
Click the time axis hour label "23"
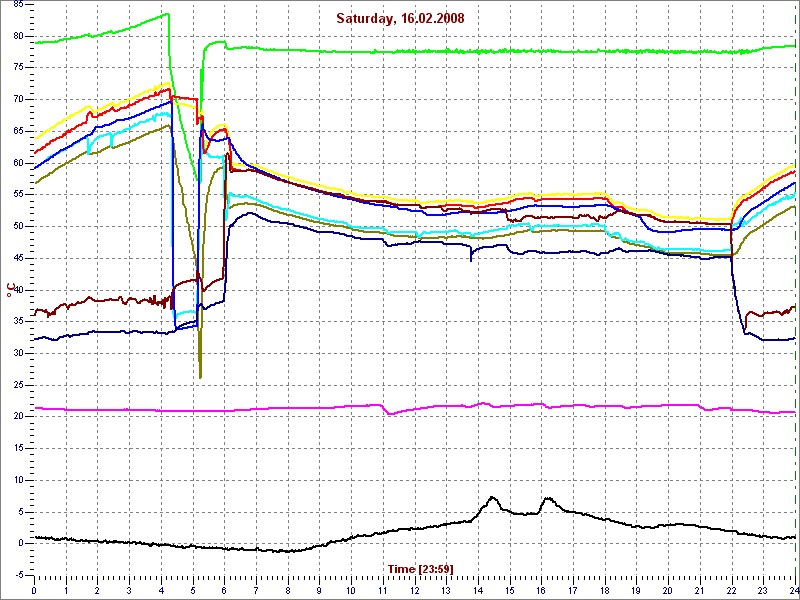764,589
